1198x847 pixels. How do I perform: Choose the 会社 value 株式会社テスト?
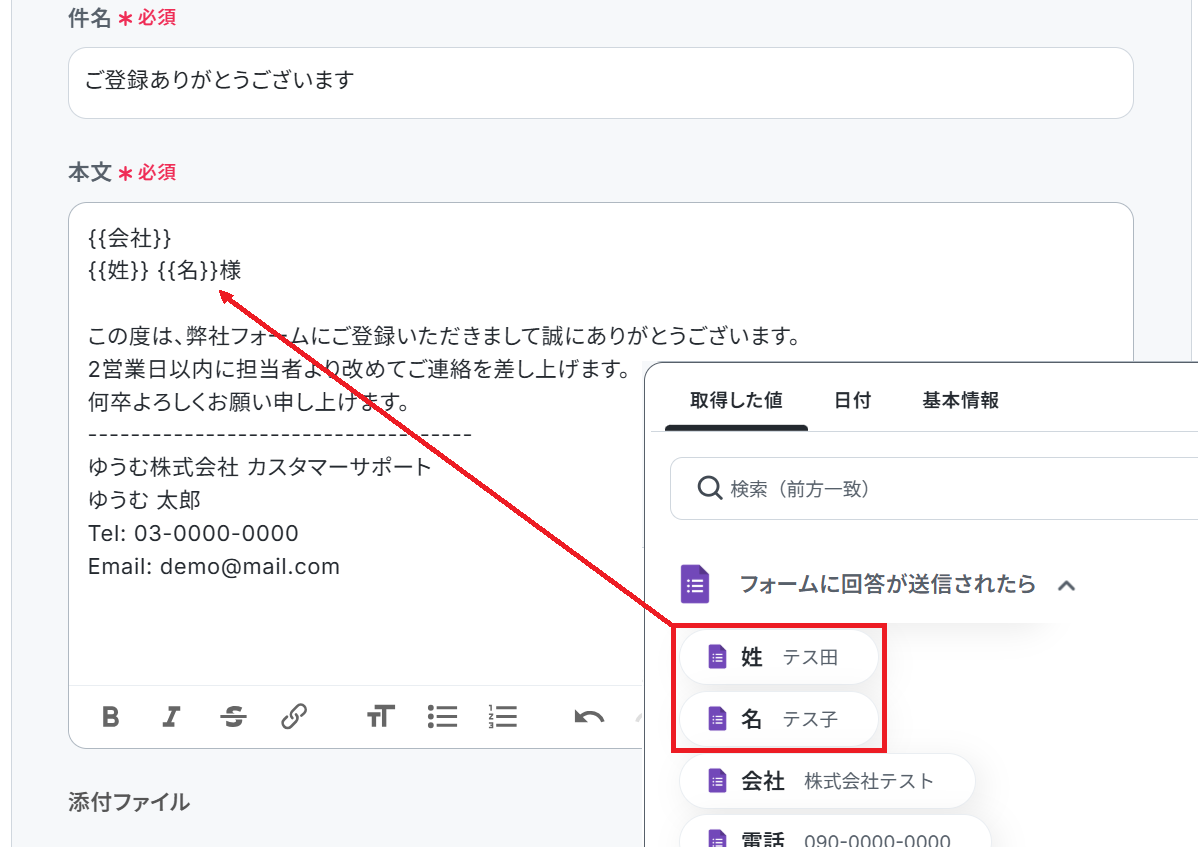point(826,781)
